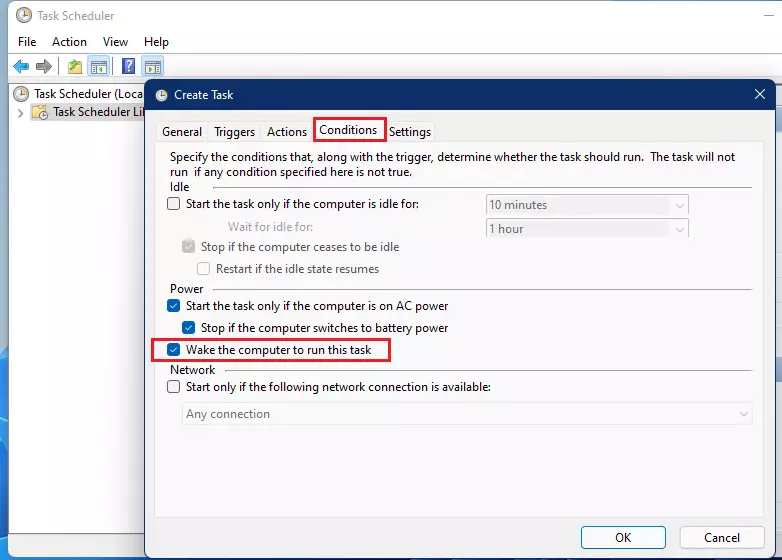Toggle Restart if the idle state resumes
Screen dimensions: 782x560
[203, 269]
